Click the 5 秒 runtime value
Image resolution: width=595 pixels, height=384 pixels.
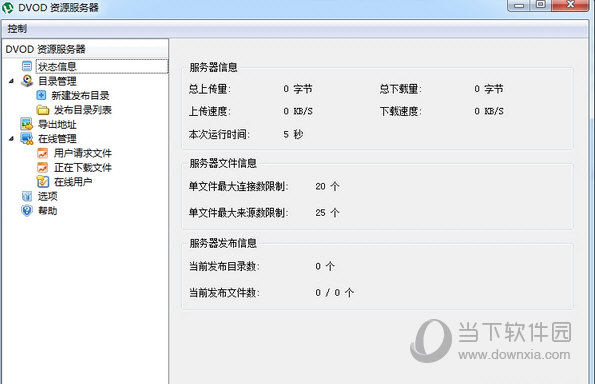click(293, 134)
